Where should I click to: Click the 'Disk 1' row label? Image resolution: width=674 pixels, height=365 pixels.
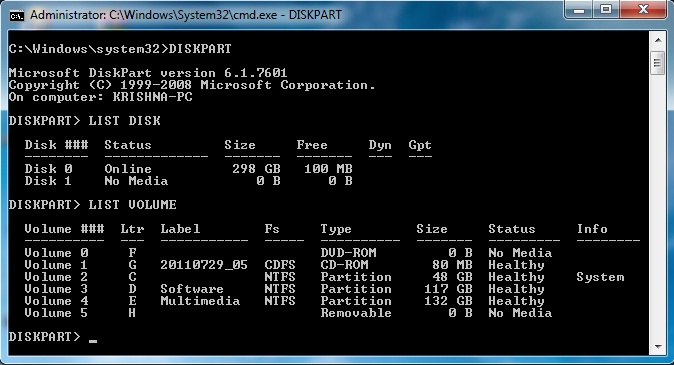tap(48, 181)
